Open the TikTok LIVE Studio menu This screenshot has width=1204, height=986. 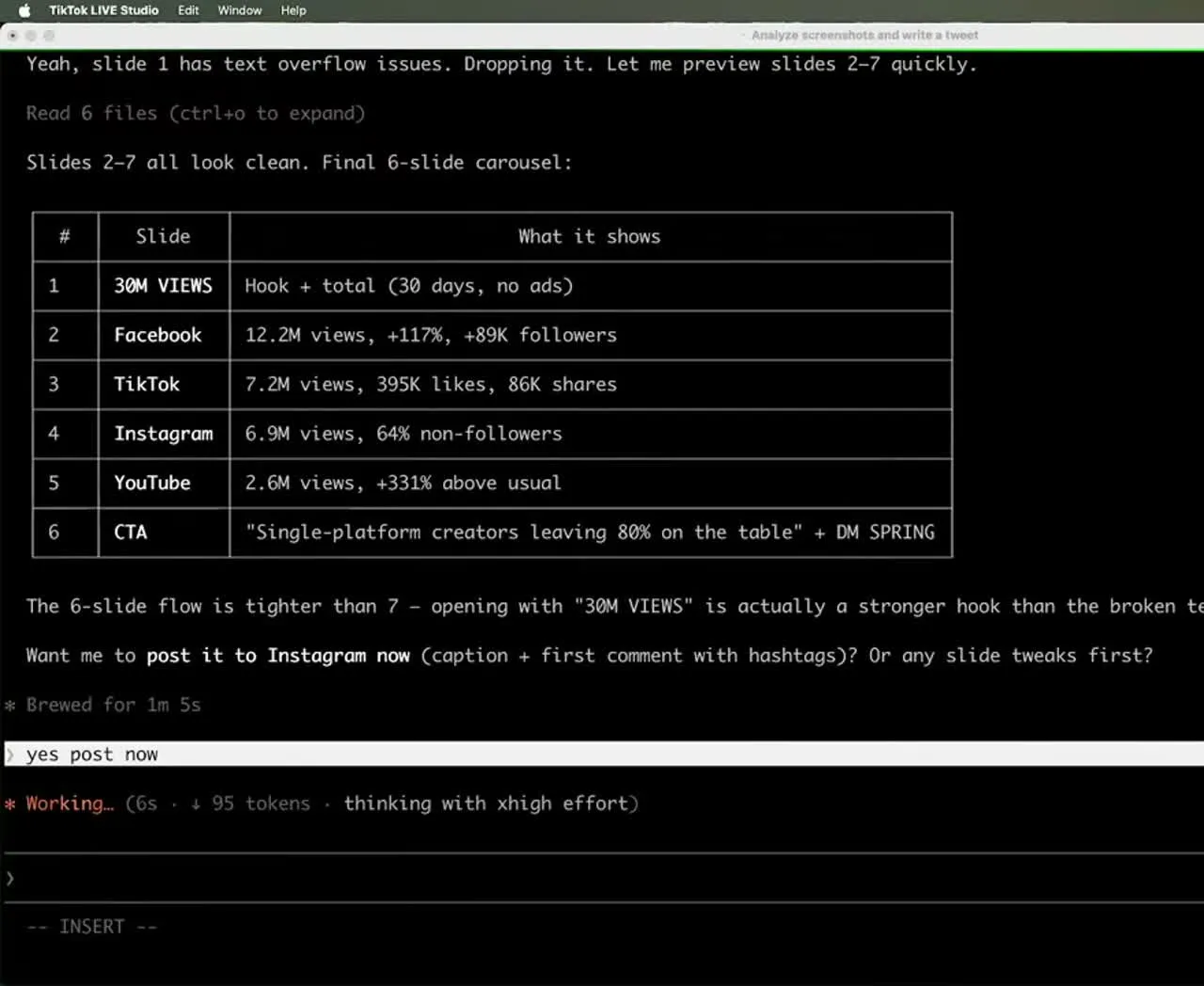click(x=103, y=10)
